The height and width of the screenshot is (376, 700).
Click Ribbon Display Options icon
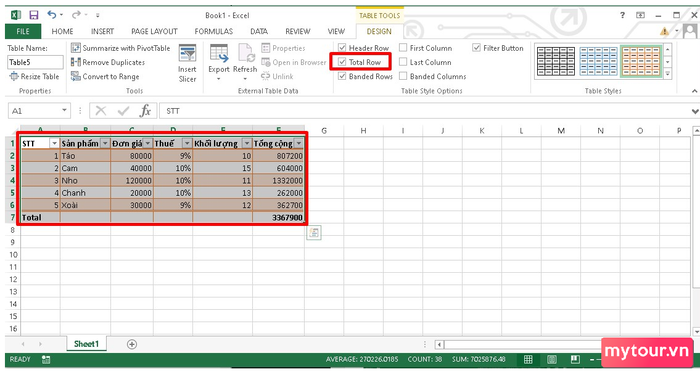click(640, 15)
